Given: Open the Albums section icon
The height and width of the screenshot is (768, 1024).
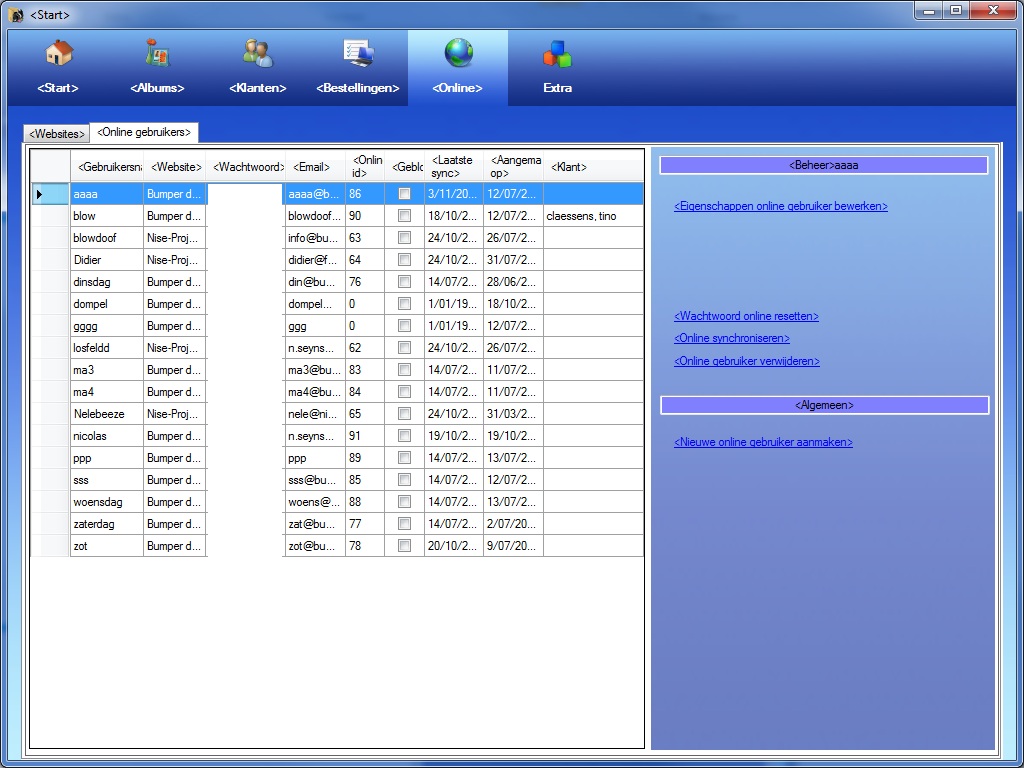Looking at the screenshot, I should pyautogui.click(x=157, y=54).
